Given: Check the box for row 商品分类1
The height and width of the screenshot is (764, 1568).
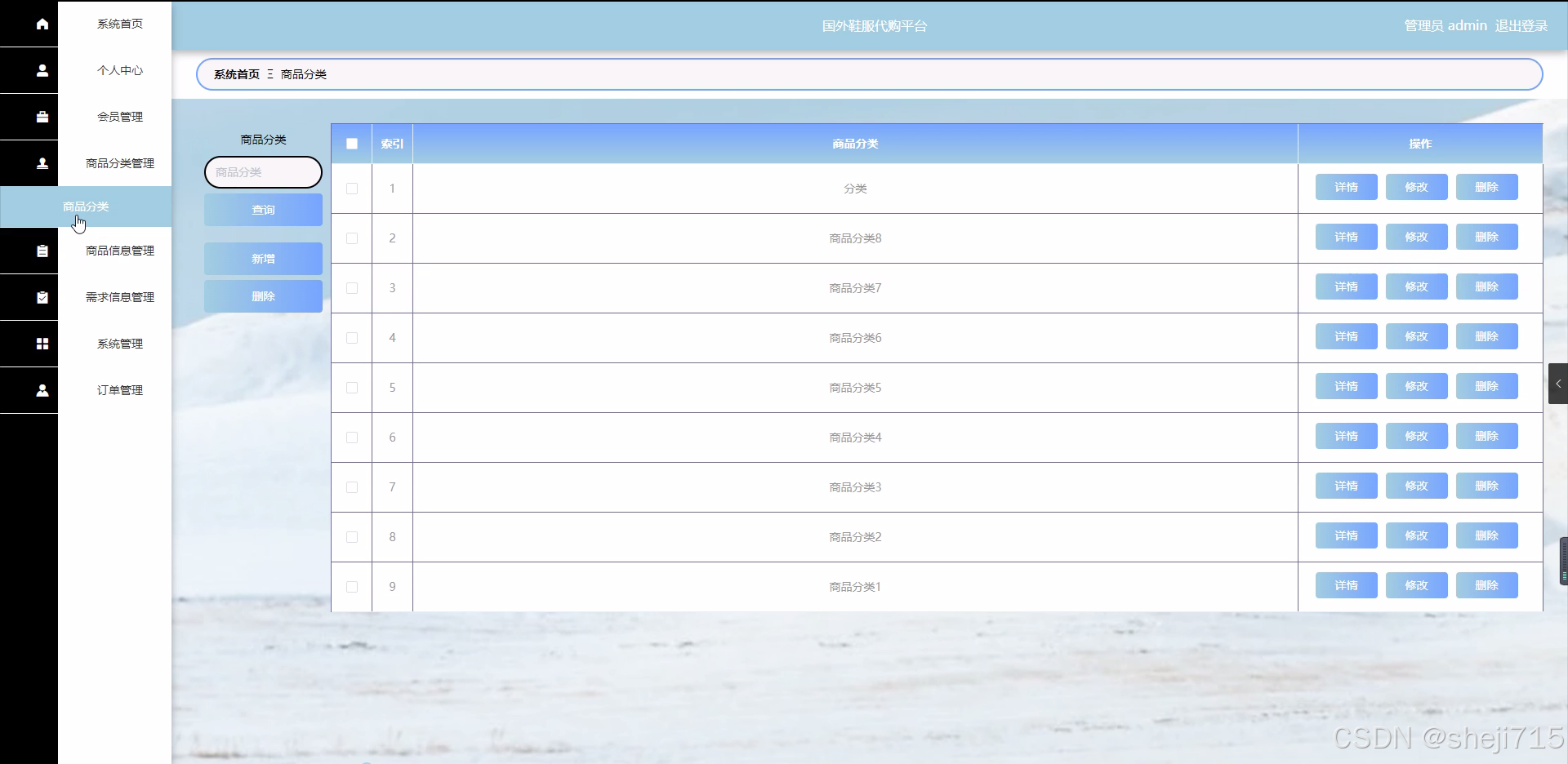Looking at the screenshot, I should coord(352,587).
